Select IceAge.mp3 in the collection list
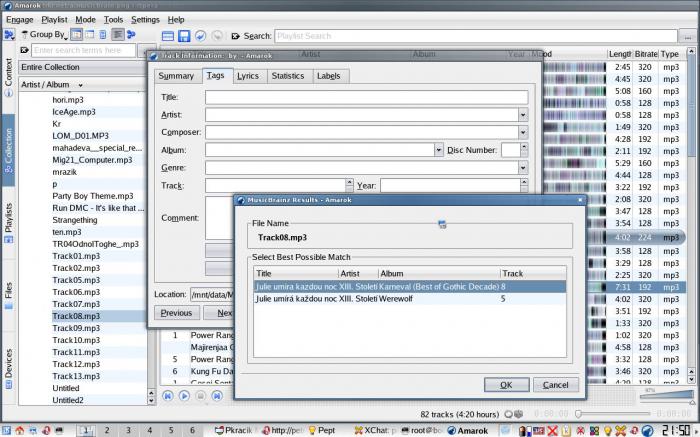The image size is (700, 437). 74,112
